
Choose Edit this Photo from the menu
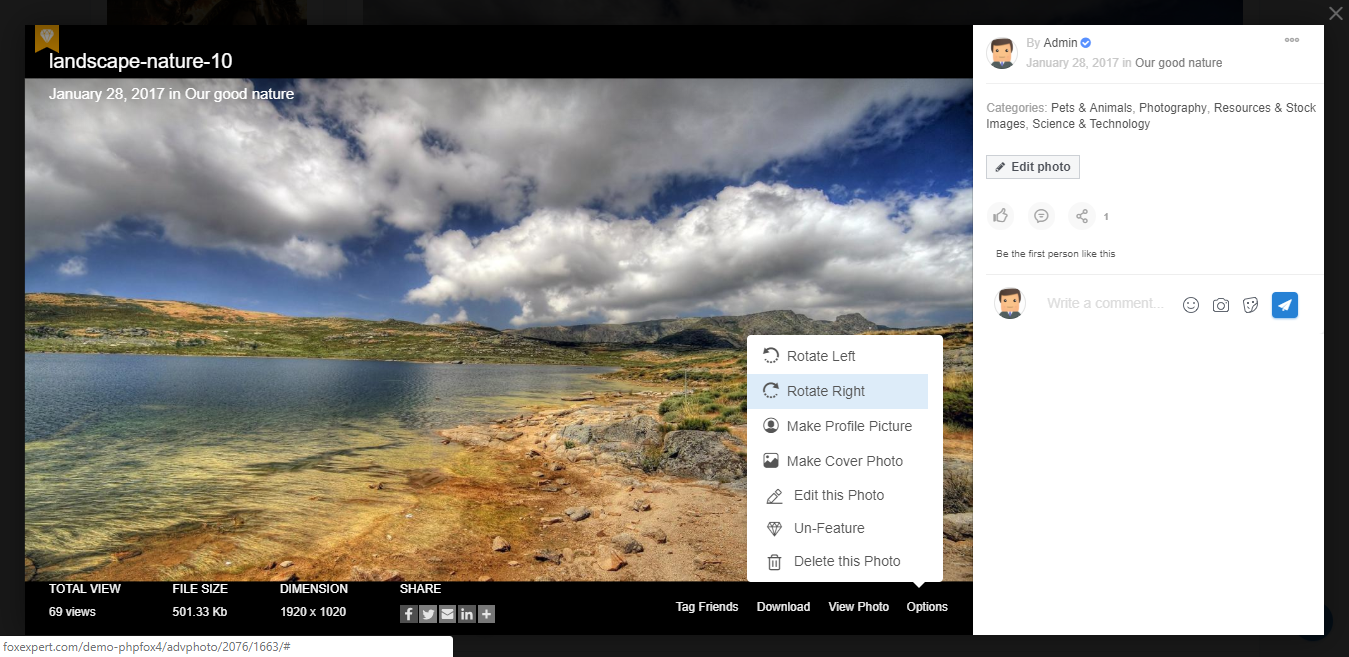(837, 495)
